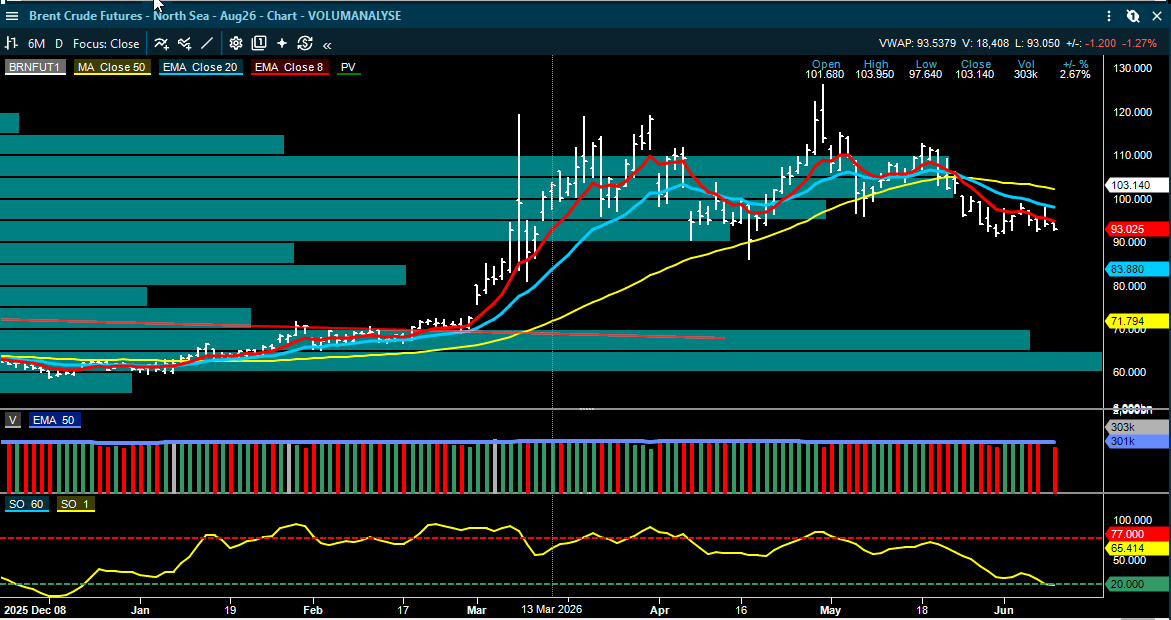This screenshot has height=620, width=1171.
Task: Click the window title Brent Crude Futures
Action: (x=215, y=16)
